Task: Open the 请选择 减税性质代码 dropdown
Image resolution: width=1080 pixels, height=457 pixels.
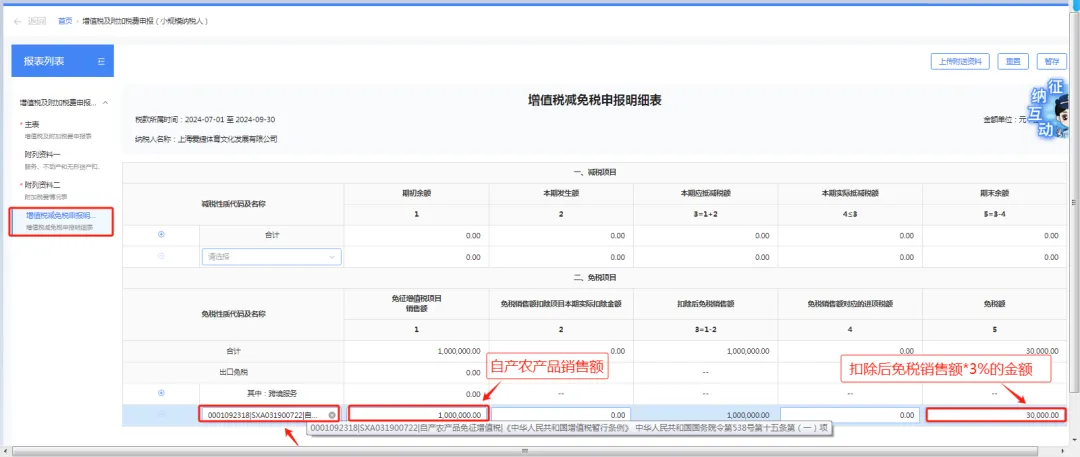Action: [x=271, y=256]
